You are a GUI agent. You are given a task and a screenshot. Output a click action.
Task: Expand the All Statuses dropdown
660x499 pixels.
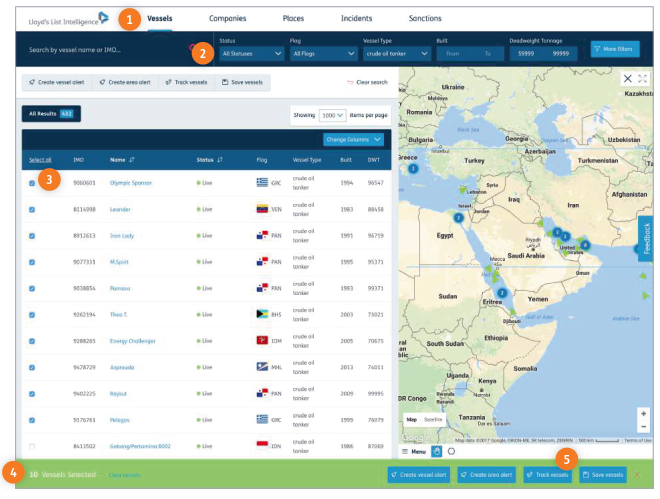coord(251,54)
